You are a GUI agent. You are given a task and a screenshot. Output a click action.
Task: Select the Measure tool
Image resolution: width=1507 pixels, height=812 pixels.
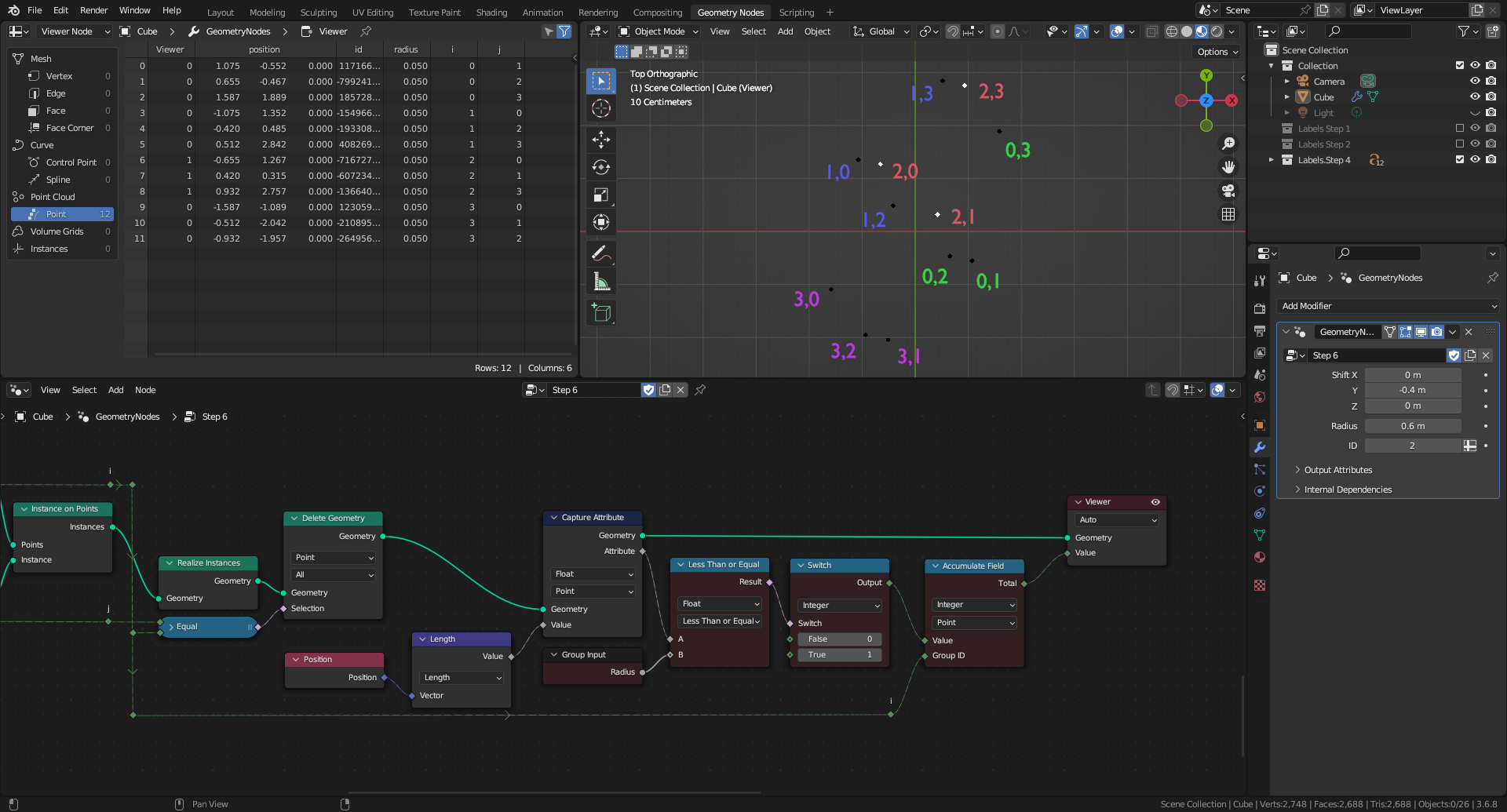pyautogui.click(x=601, y=281)
